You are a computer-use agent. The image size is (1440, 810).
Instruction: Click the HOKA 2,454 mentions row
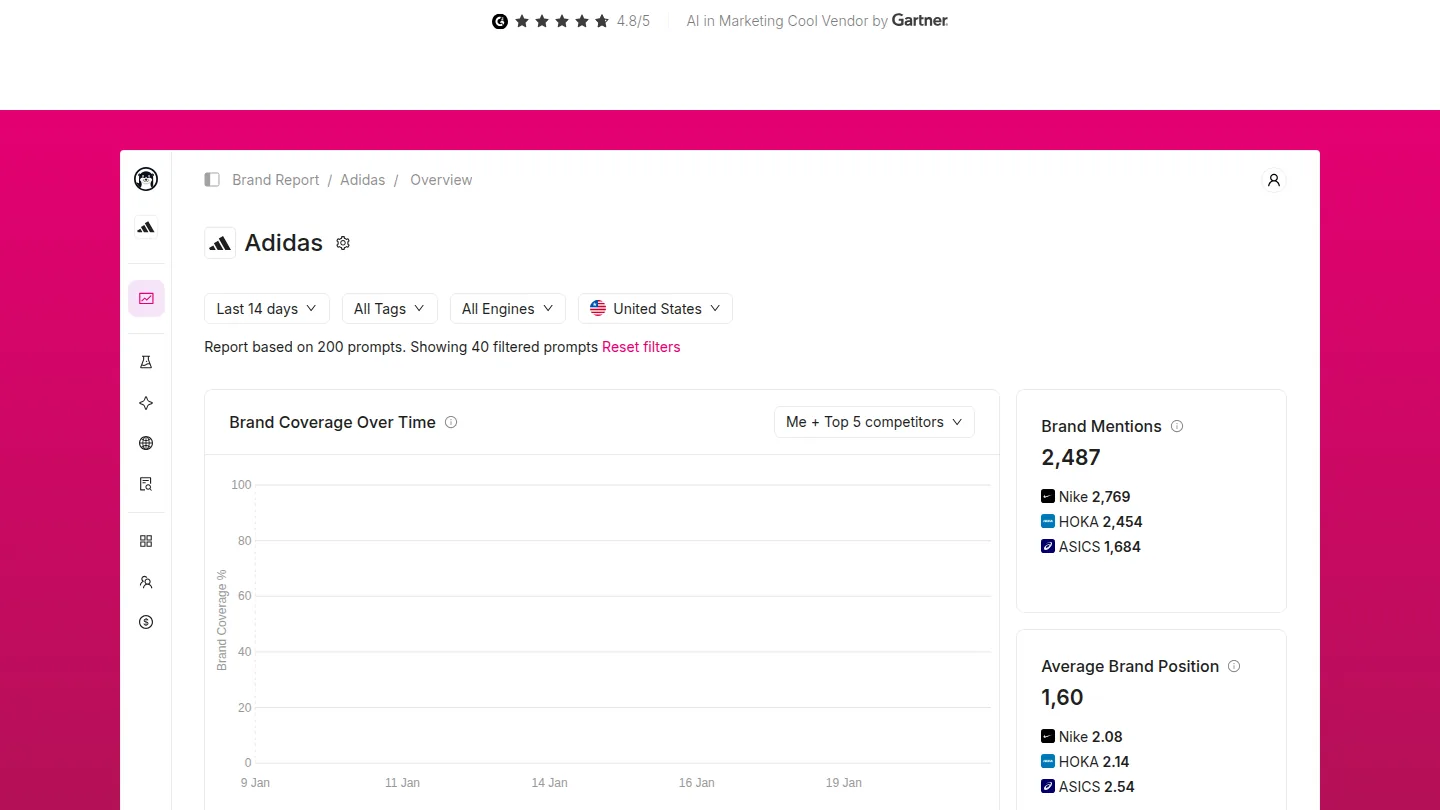[1092, 522]
